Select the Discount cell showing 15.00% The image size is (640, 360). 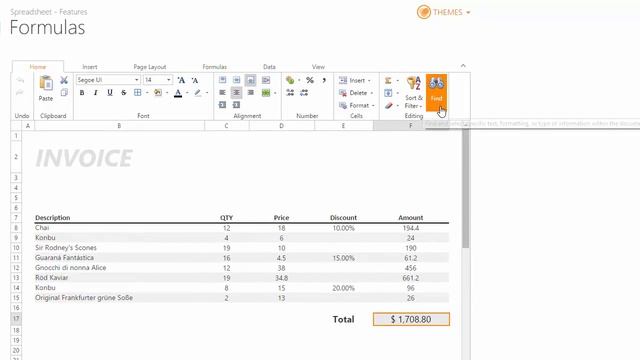(343, 258)
